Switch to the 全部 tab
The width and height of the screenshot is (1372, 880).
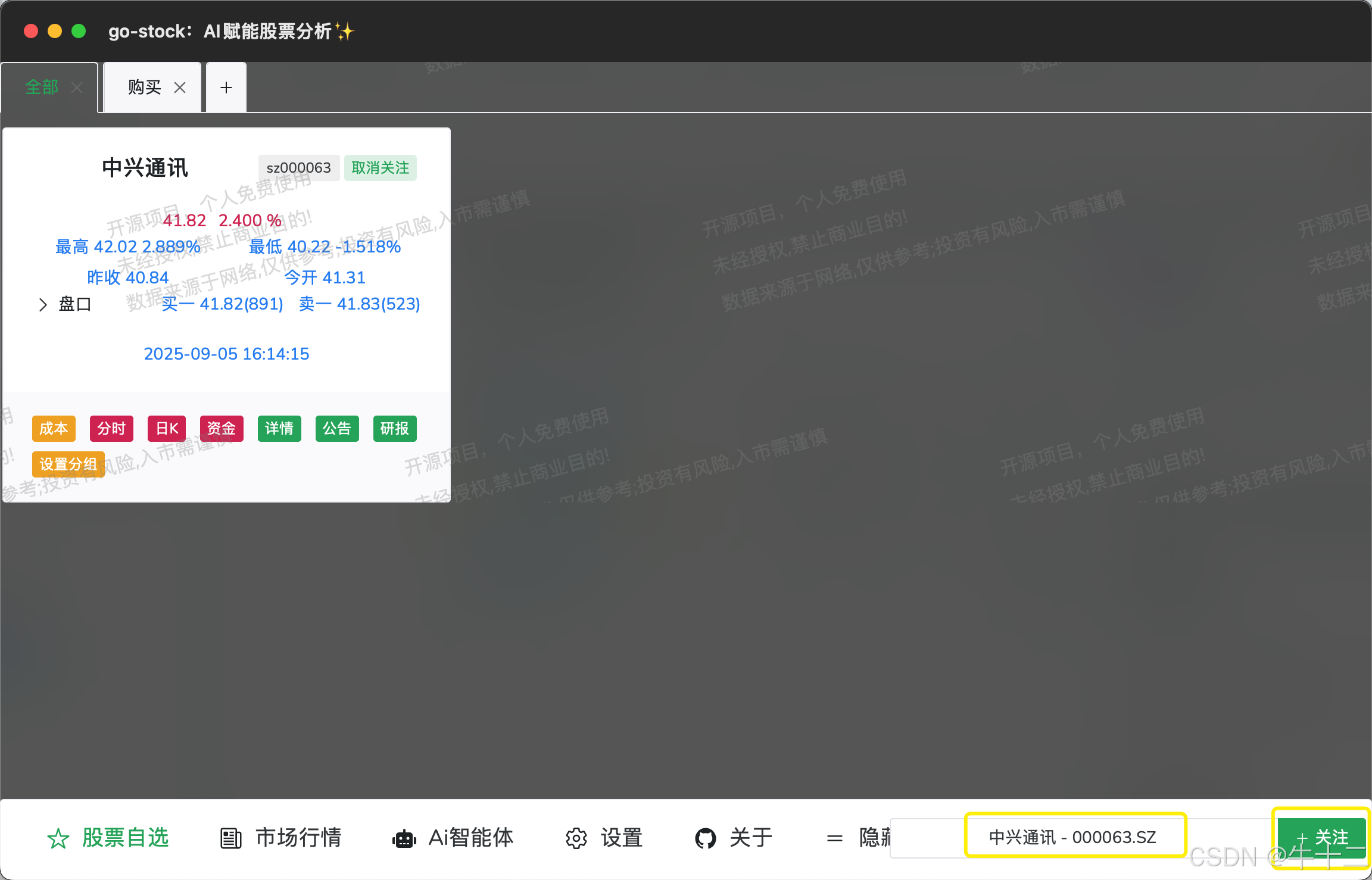(x=42, y=88)
